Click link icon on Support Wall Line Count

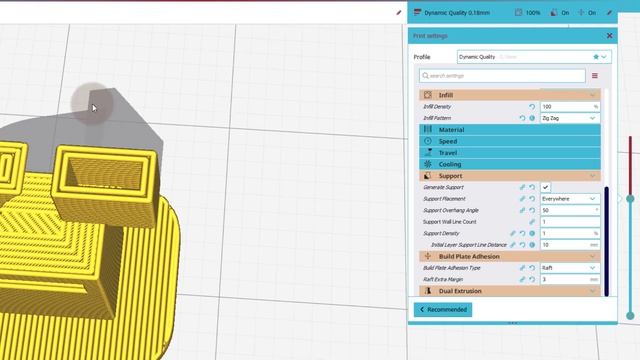point(532,222)
